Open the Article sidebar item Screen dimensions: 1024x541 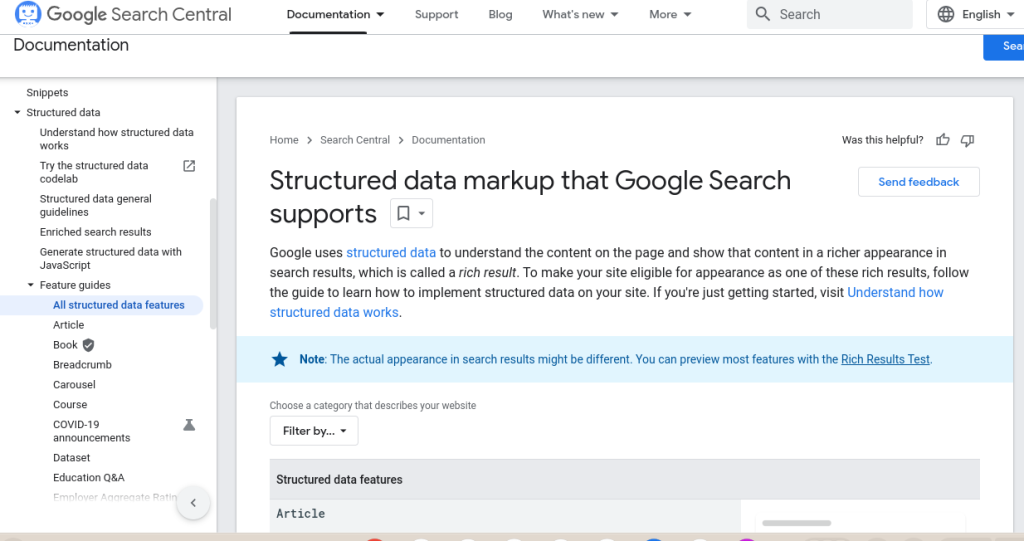[69, 325]
